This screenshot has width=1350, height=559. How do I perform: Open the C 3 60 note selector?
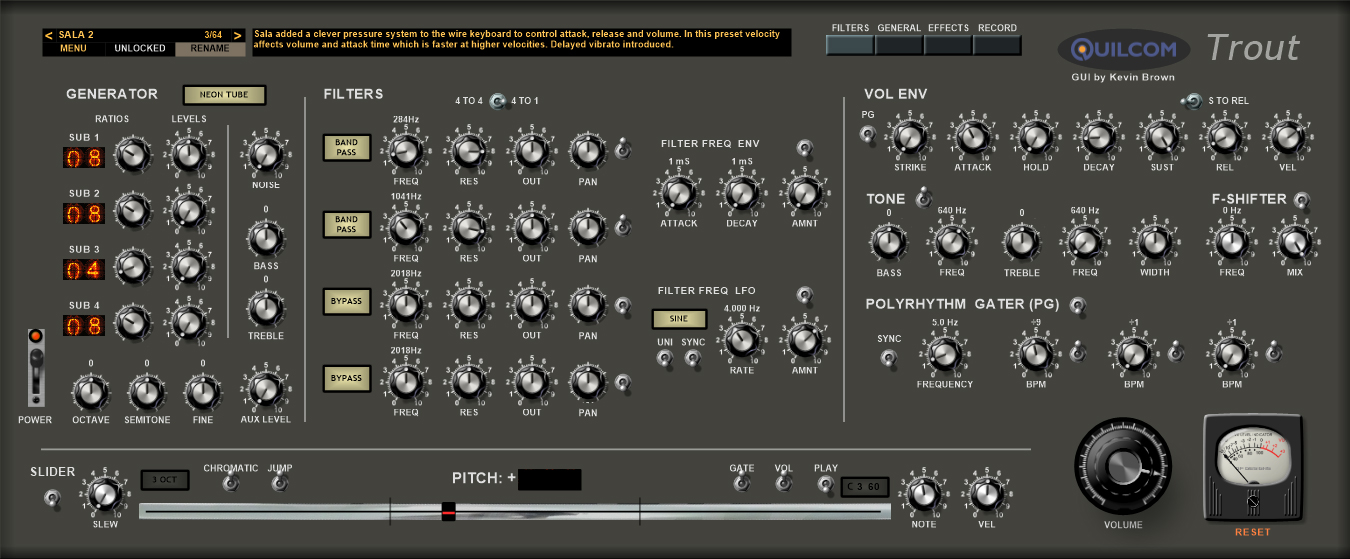(865, 487)
